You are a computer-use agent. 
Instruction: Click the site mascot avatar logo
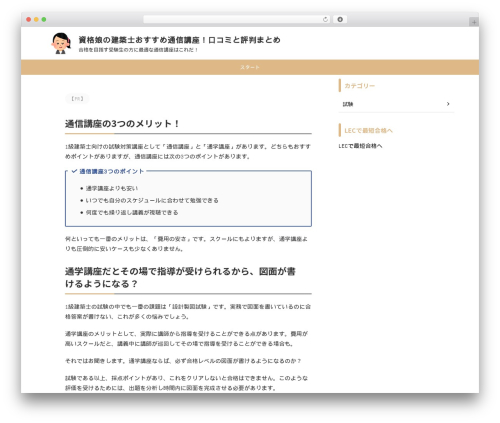61,43
